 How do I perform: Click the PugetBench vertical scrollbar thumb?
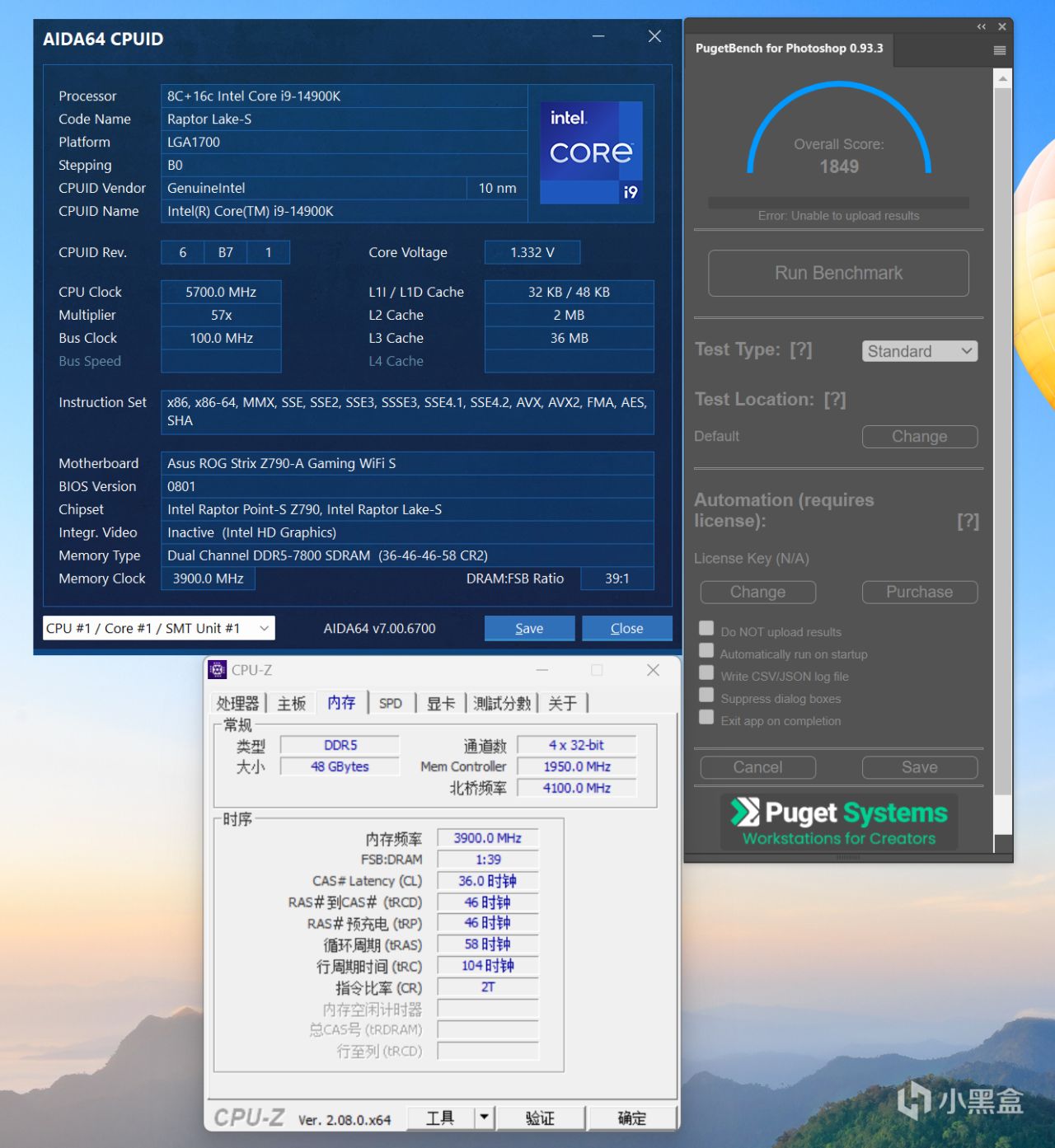point(1002,441)
